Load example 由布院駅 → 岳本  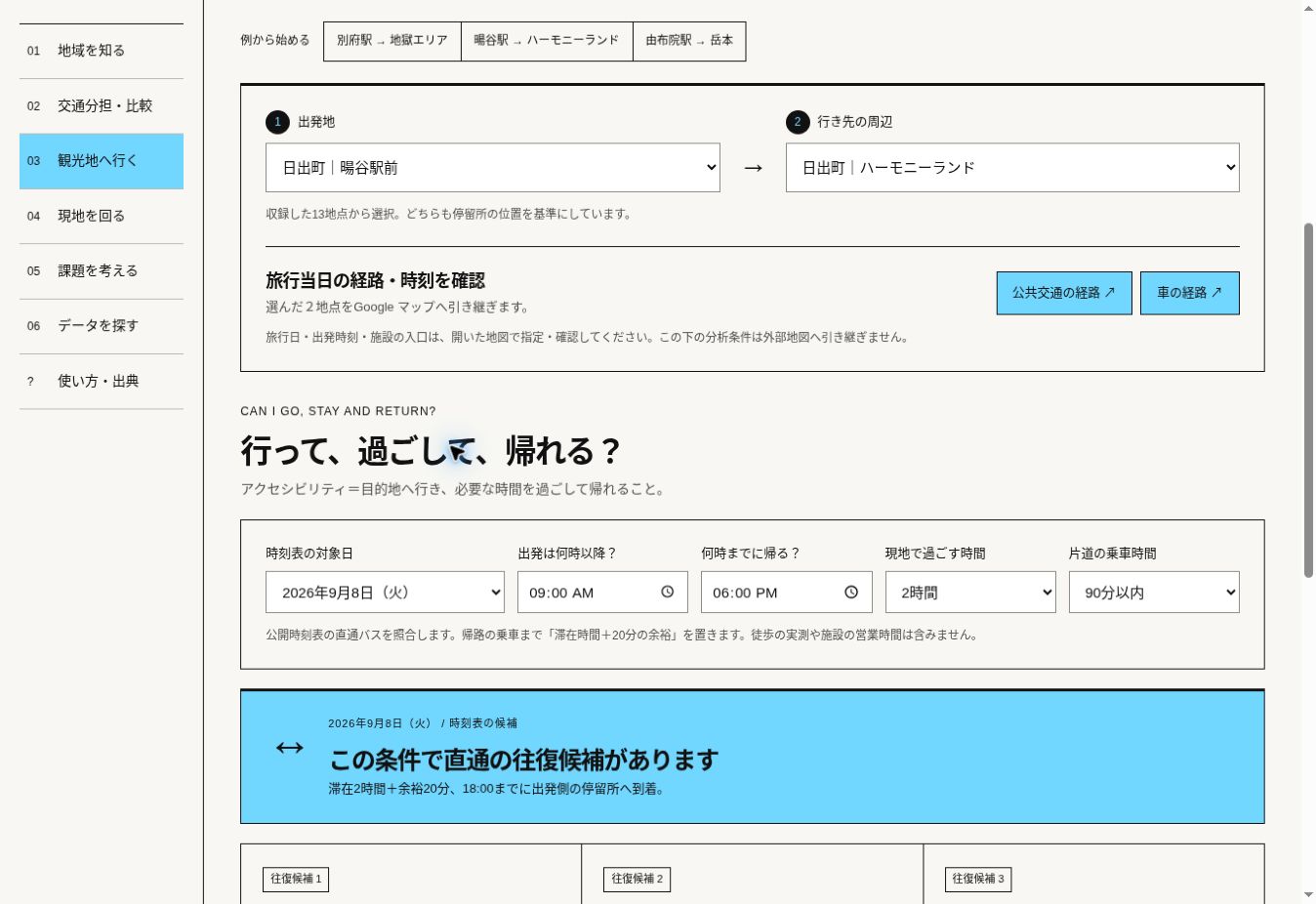pos(689,41)
